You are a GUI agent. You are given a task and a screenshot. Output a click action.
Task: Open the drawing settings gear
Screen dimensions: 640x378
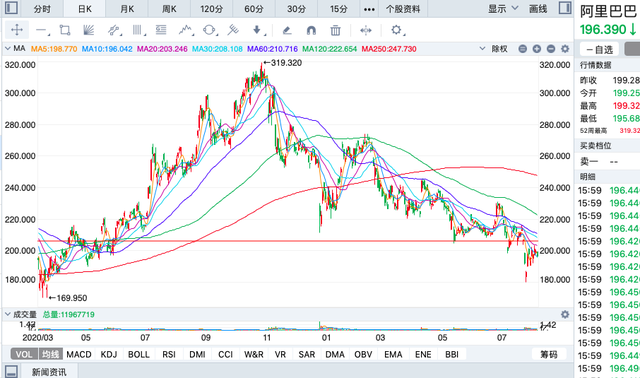[396, 30]
